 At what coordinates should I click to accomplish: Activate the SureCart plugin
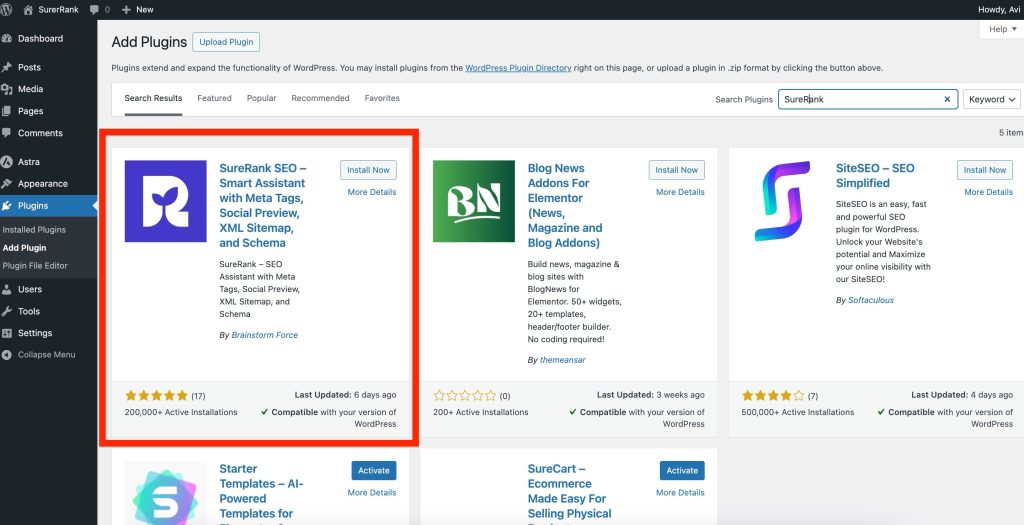point(682,470)
